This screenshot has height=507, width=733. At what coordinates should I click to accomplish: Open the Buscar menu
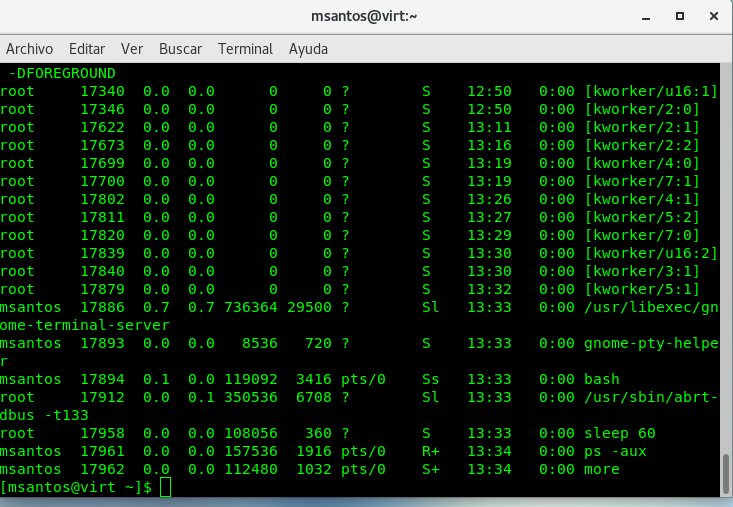[x=180, y=49]
